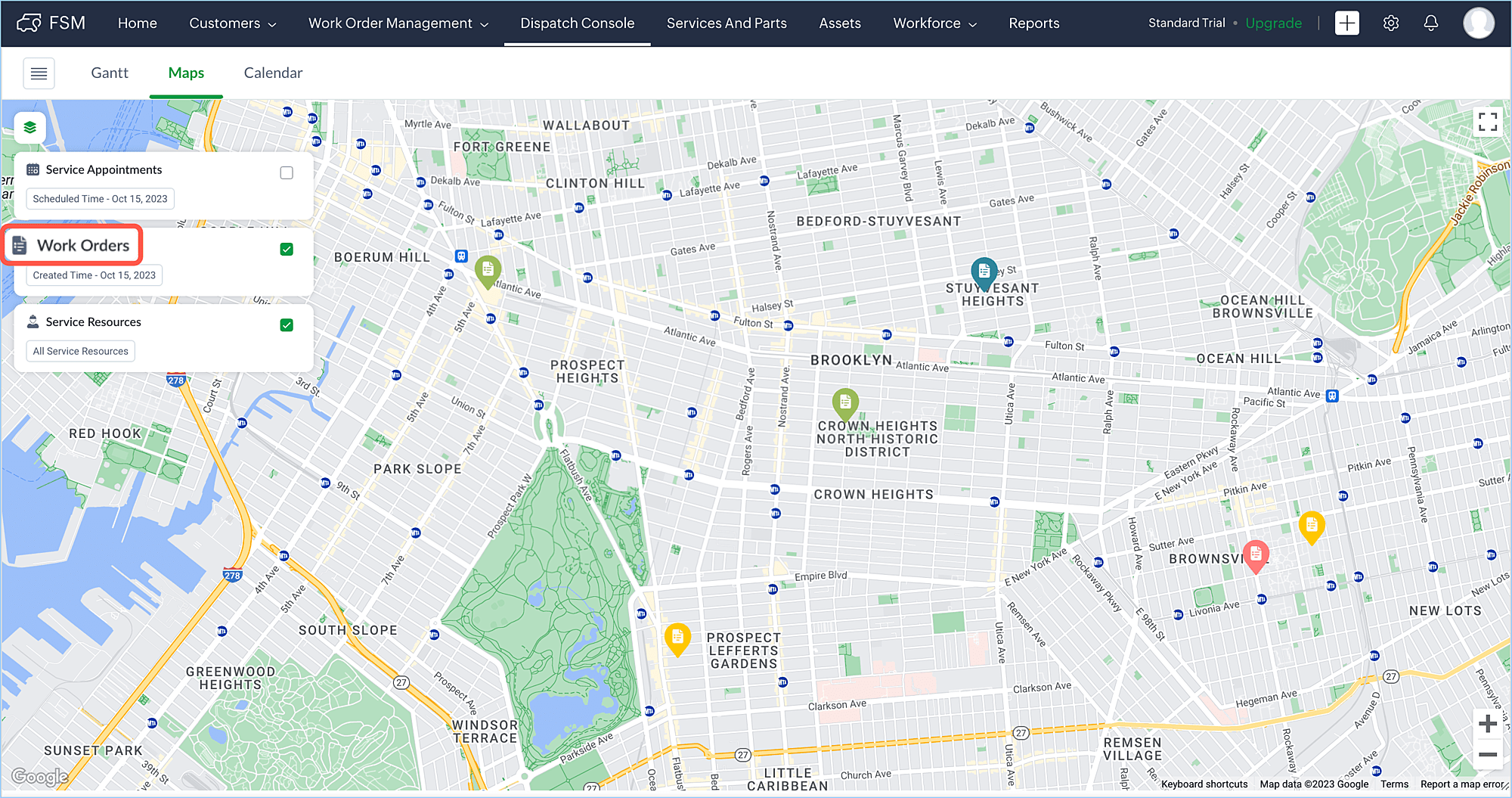This screenshot has height=798, width=1512.
Task: Uncheck the Work Orders checkbox
Action: click(287, 249)
